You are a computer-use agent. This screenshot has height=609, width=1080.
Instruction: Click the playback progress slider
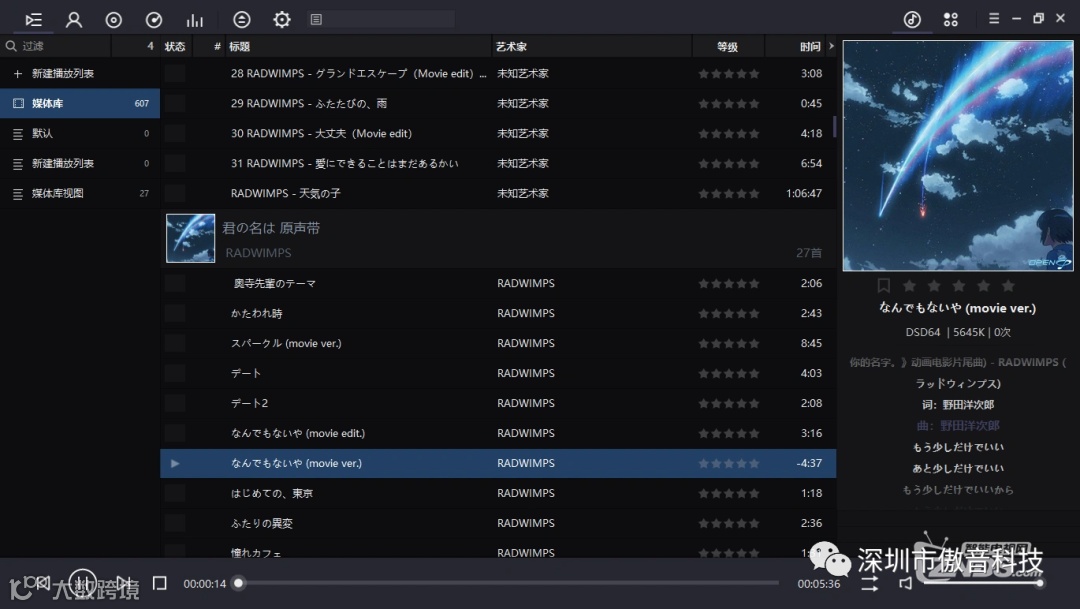click(508, 583)
